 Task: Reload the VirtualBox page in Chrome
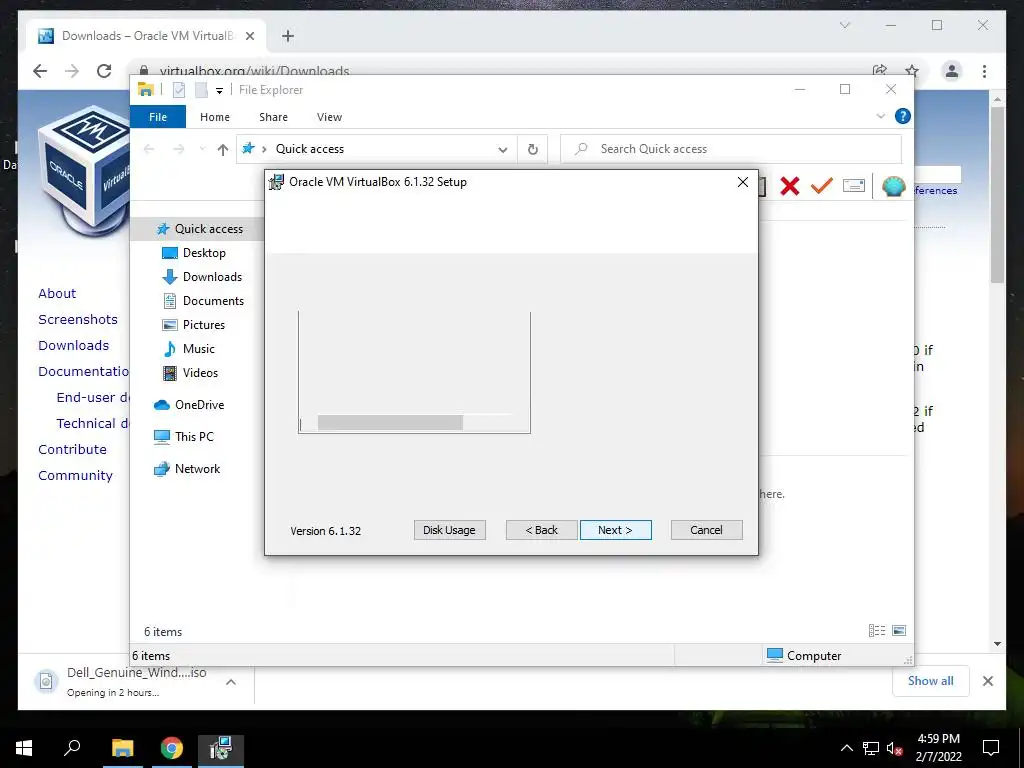click(104, 71)
